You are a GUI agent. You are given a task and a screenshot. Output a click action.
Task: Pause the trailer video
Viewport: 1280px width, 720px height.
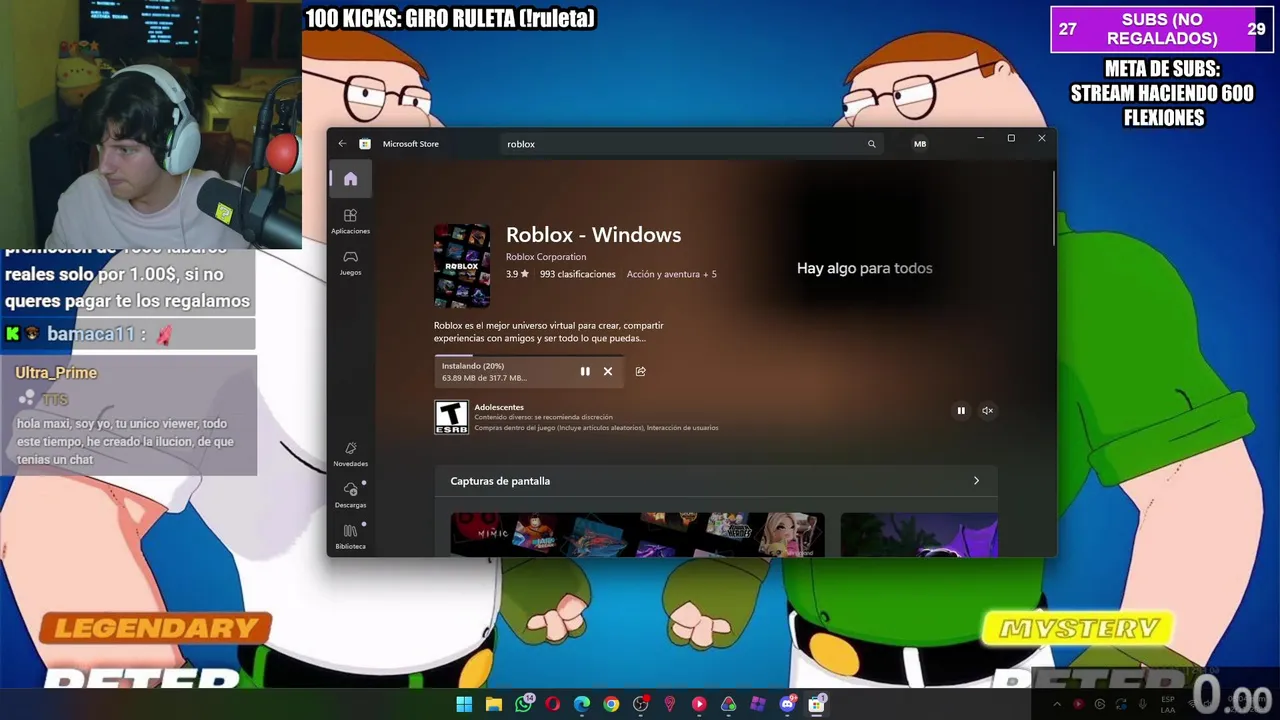coord(961,410)
